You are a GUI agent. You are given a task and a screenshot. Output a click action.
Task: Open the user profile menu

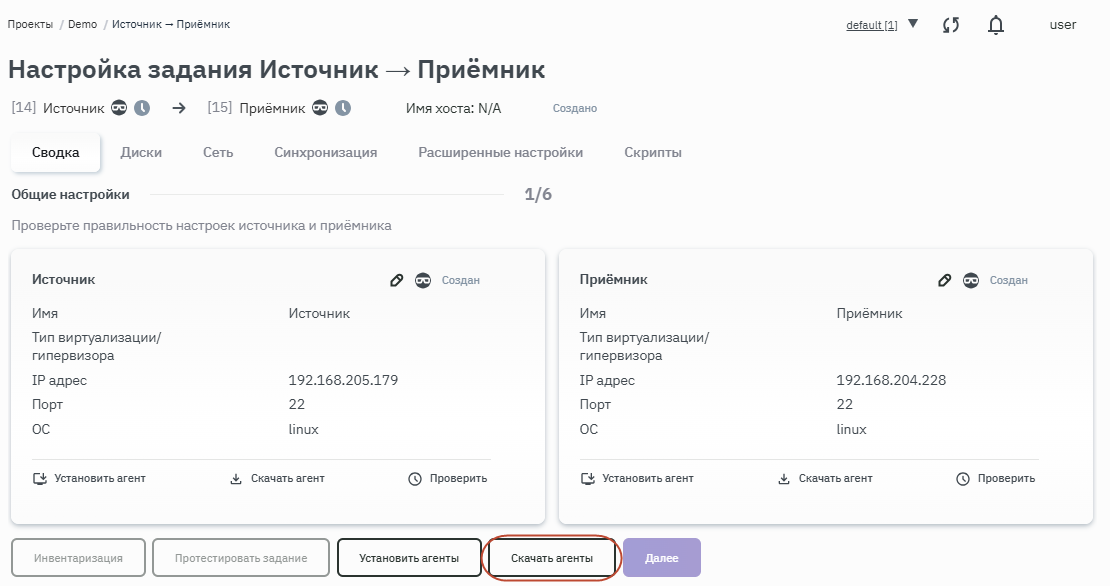[1062, 25]
